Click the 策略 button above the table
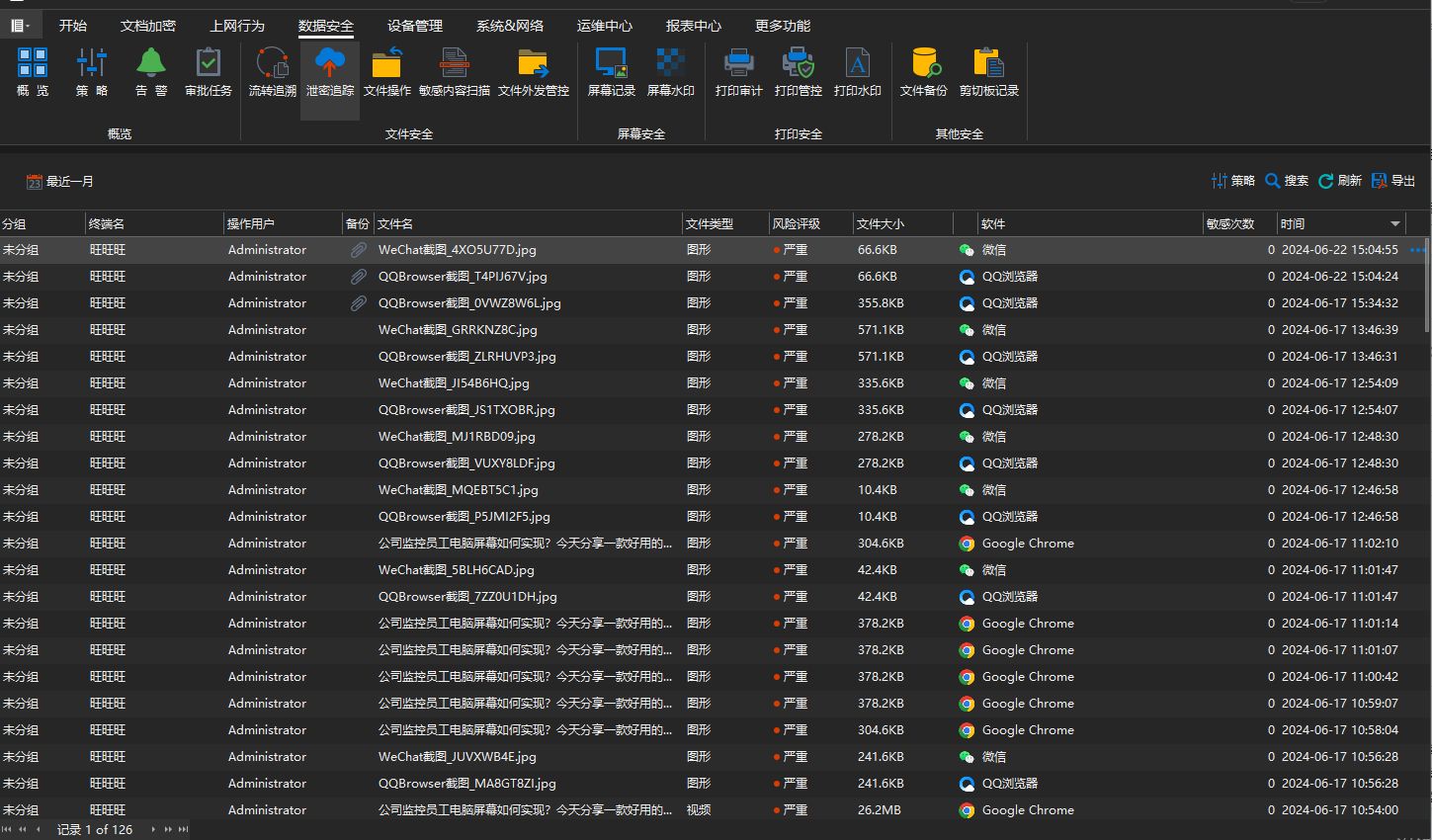The image size is (1432, 840). coord(1233,181)
